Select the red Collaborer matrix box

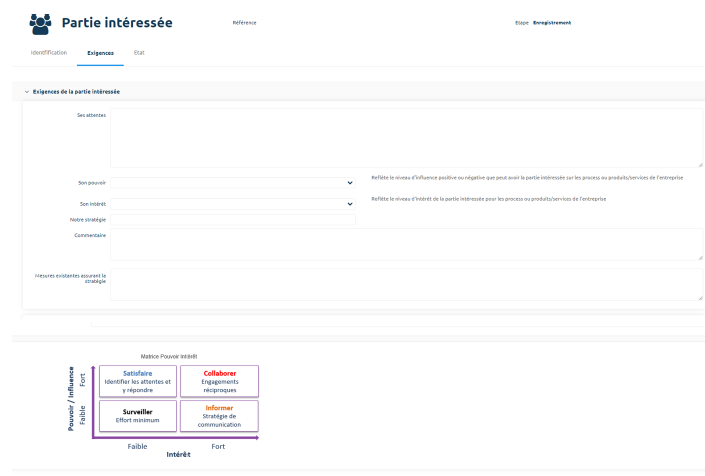point(219,381)
